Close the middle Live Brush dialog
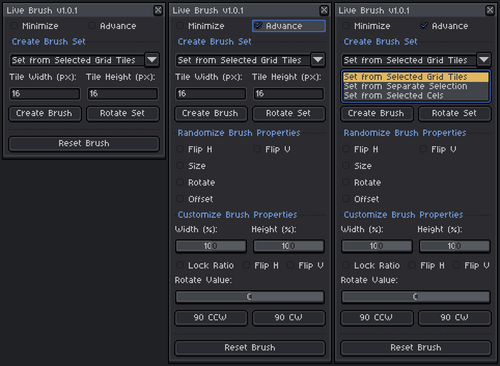The width and height of the screenshot is (500, 366). (x=324, y=10)
